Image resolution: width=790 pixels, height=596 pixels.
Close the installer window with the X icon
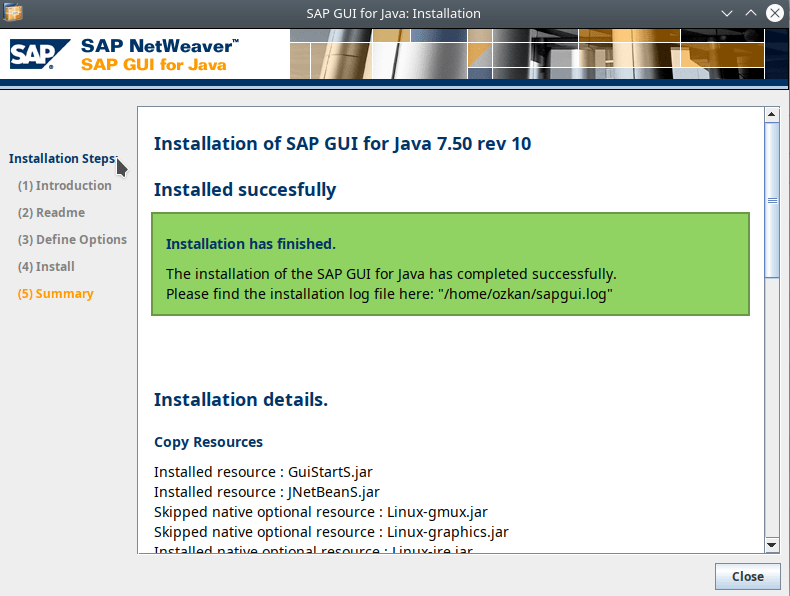(775, 13)
